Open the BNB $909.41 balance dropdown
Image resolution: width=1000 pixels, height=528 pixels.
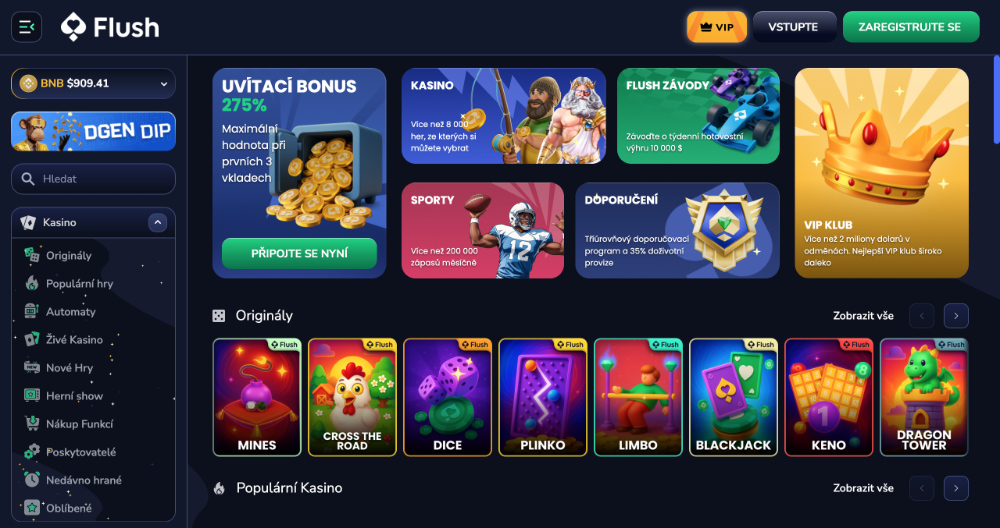(93, 84)
